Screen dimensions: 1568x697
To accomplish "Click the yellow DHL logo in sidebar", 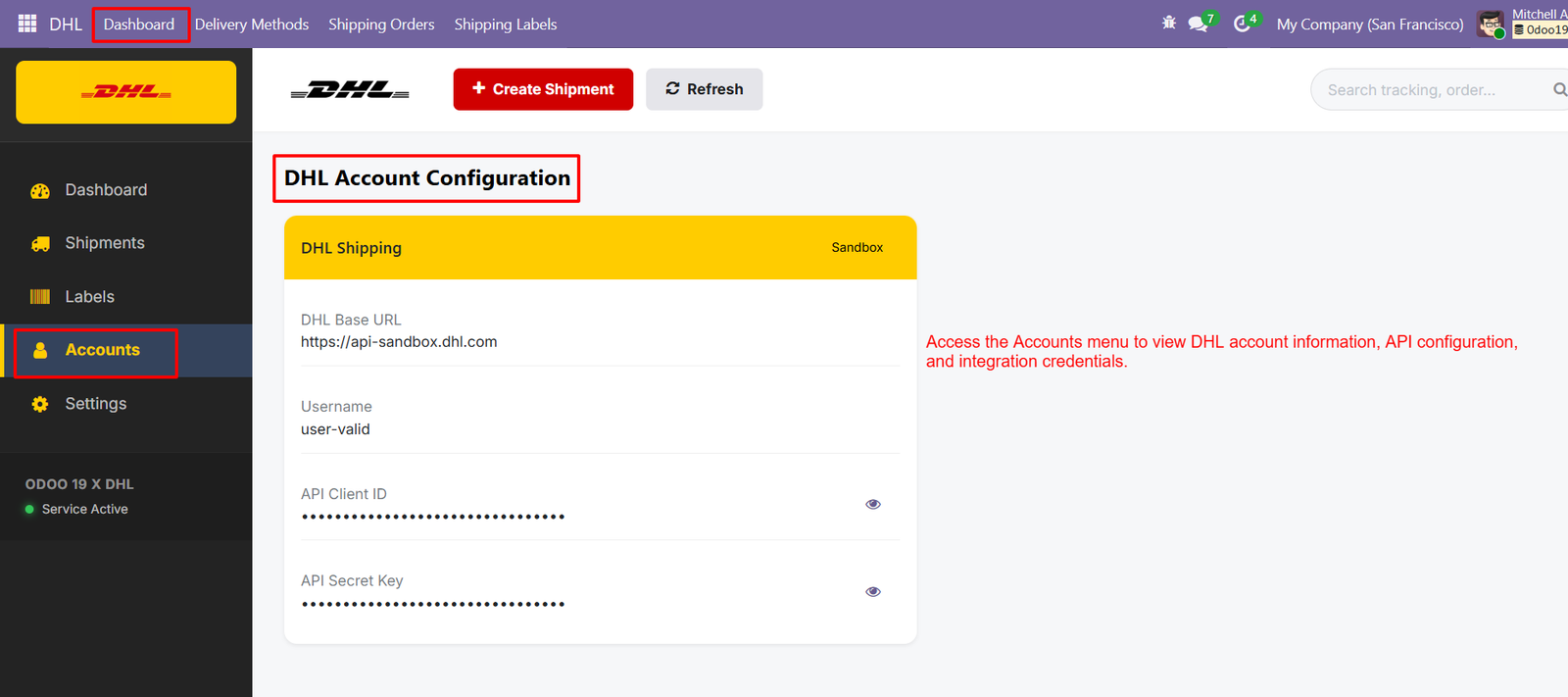I will point(126,92).
